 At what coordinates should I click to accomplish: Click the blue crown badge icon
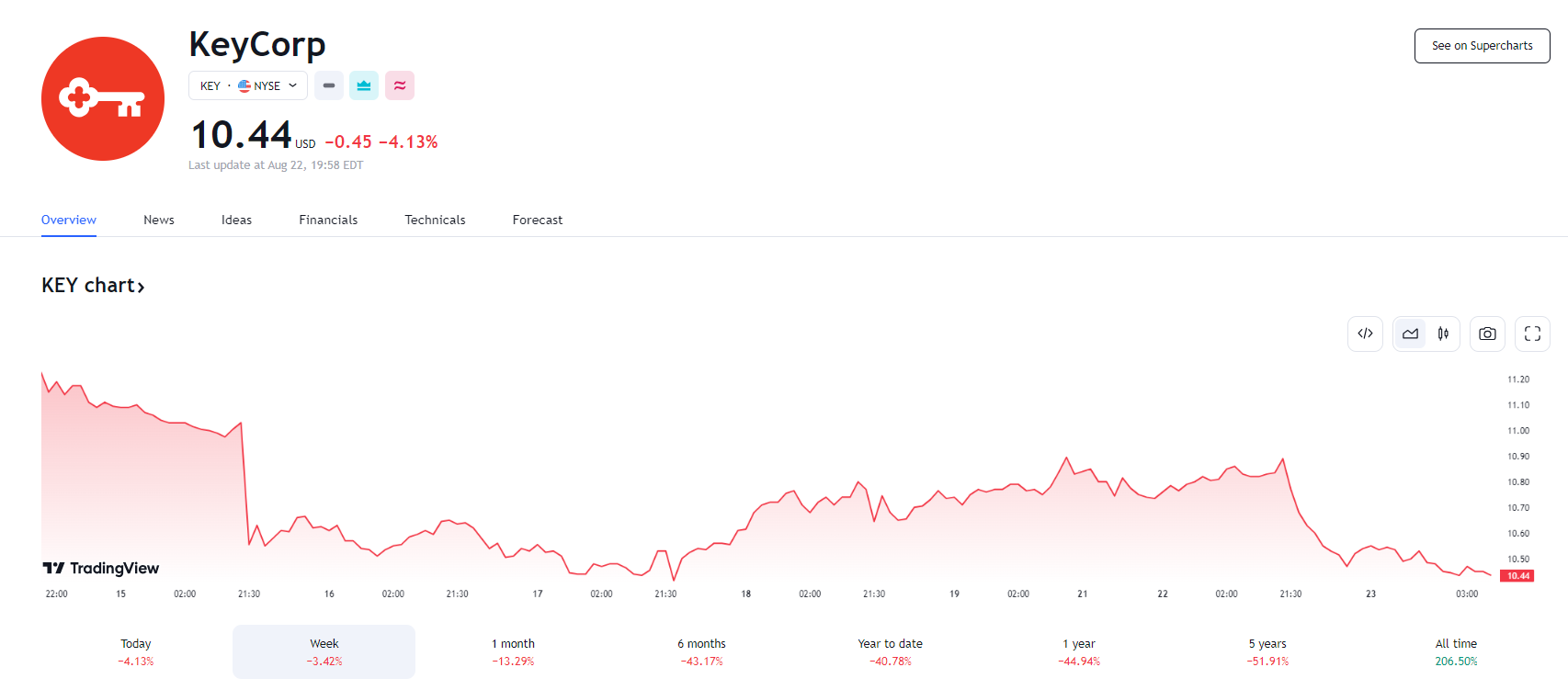point(364,85)
